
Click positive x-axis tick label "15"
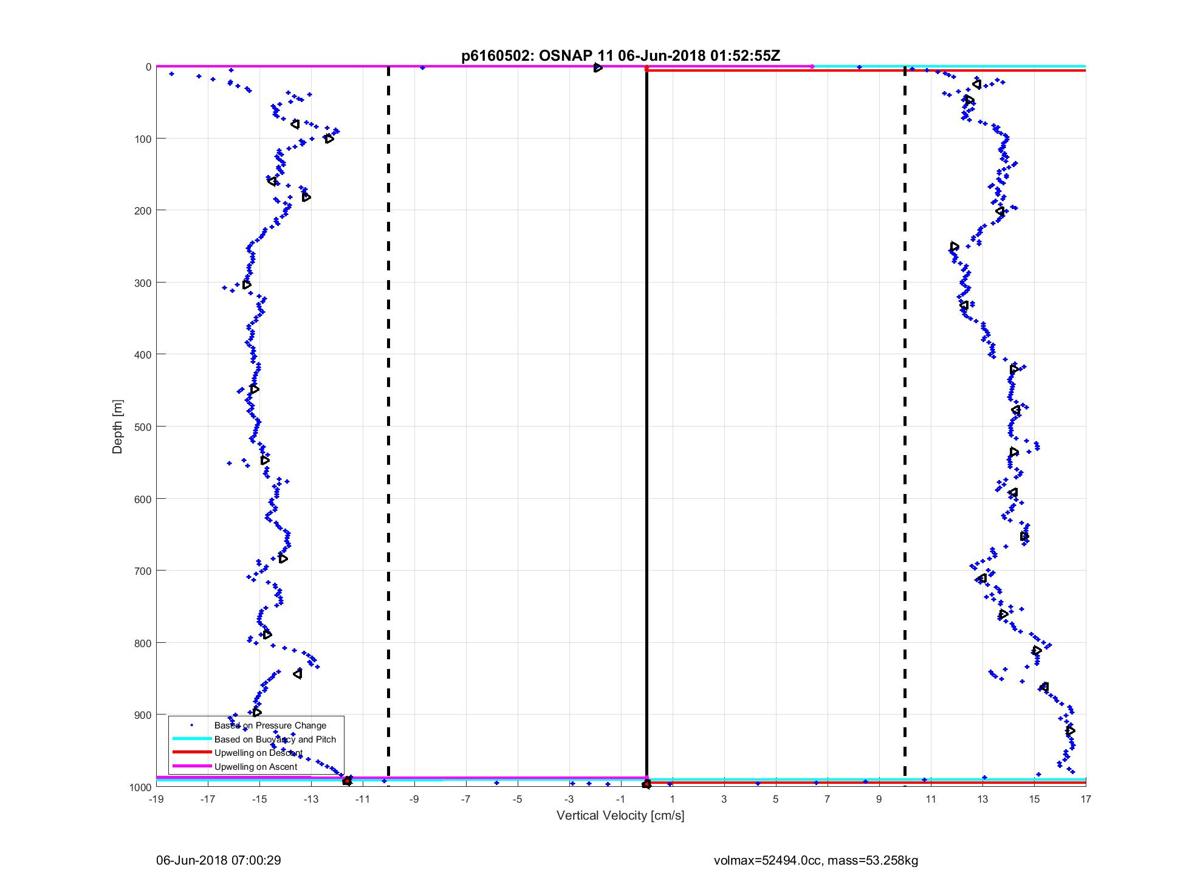tap(1034, 800)
